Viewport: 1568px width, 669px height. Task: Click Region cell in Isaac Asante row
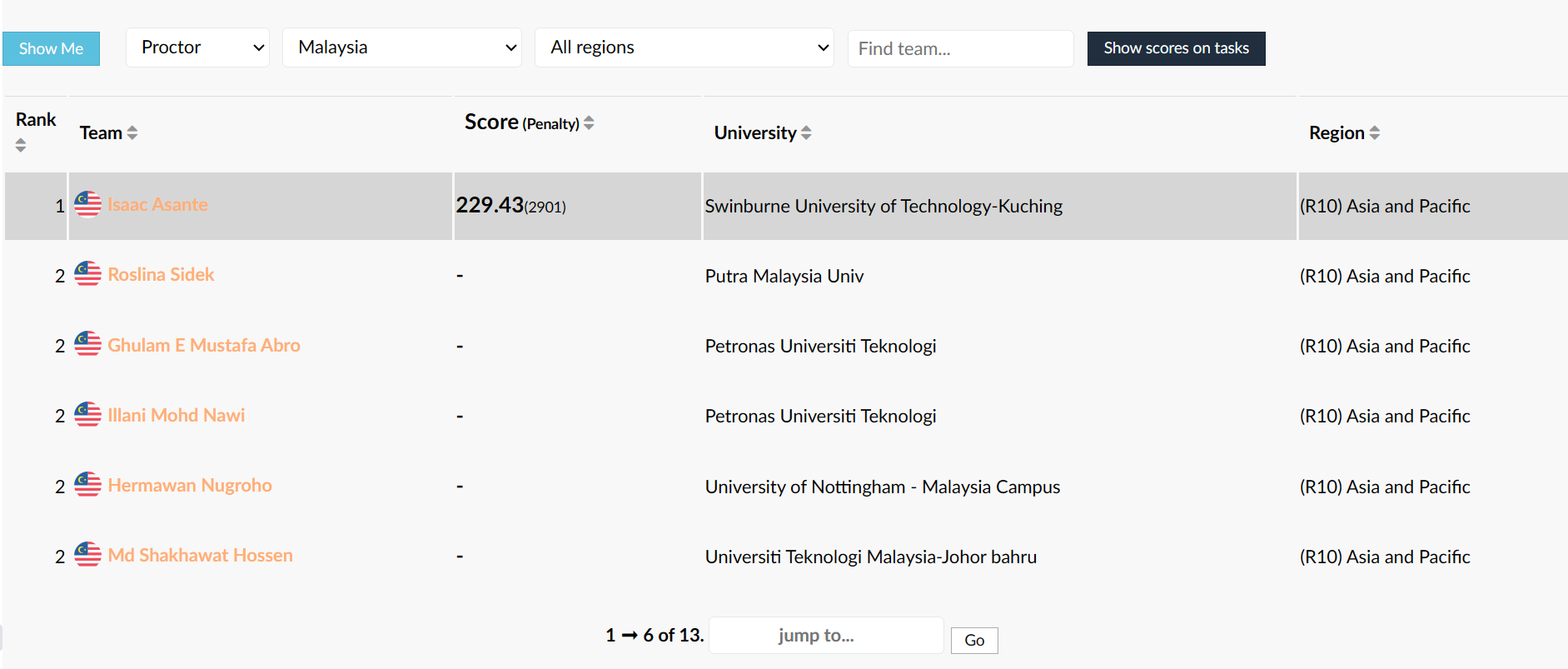pos(1432,206)
